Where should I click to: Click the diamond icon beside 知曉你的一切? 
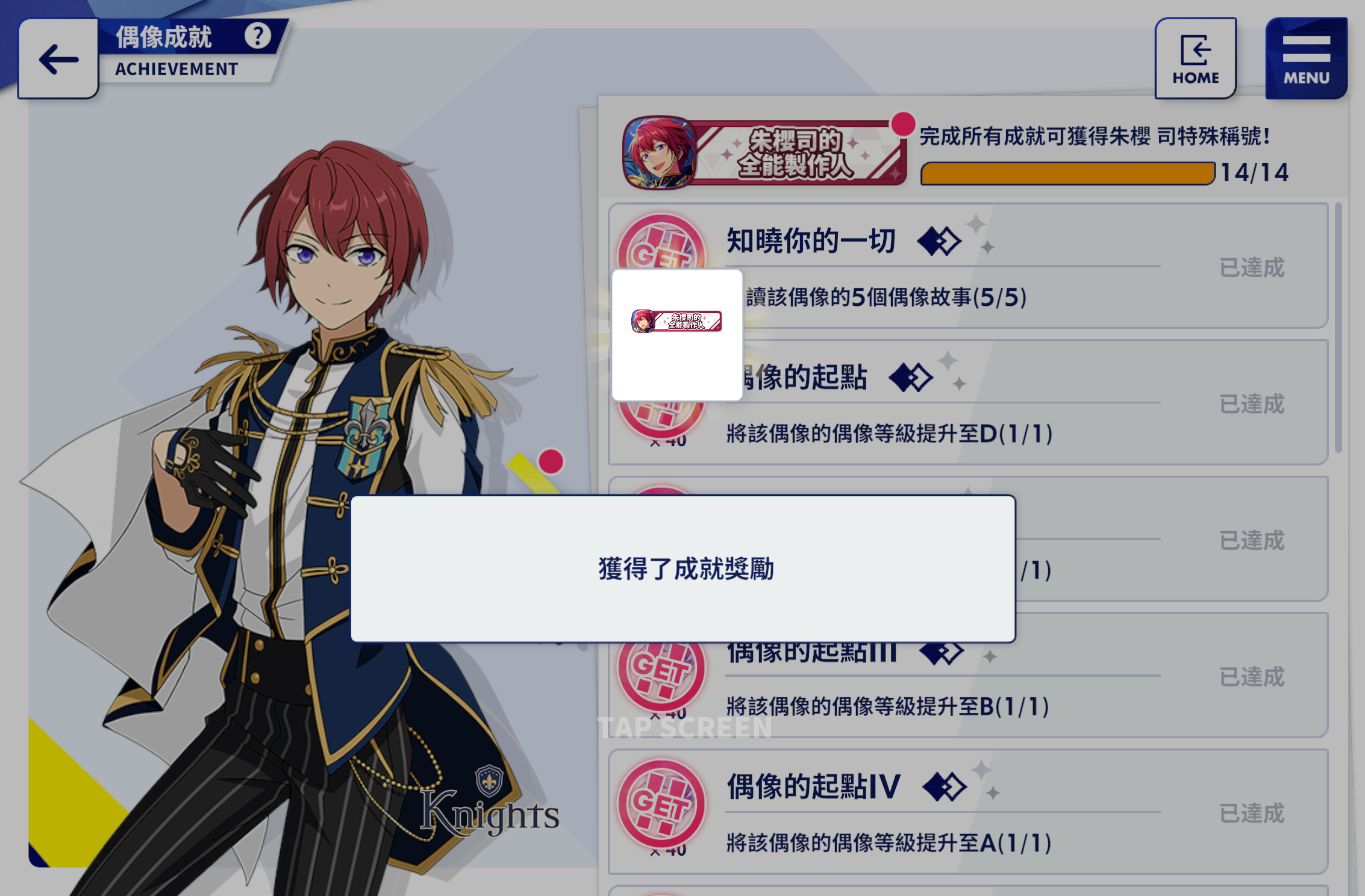pyautogui.click(x=939, y=241)
